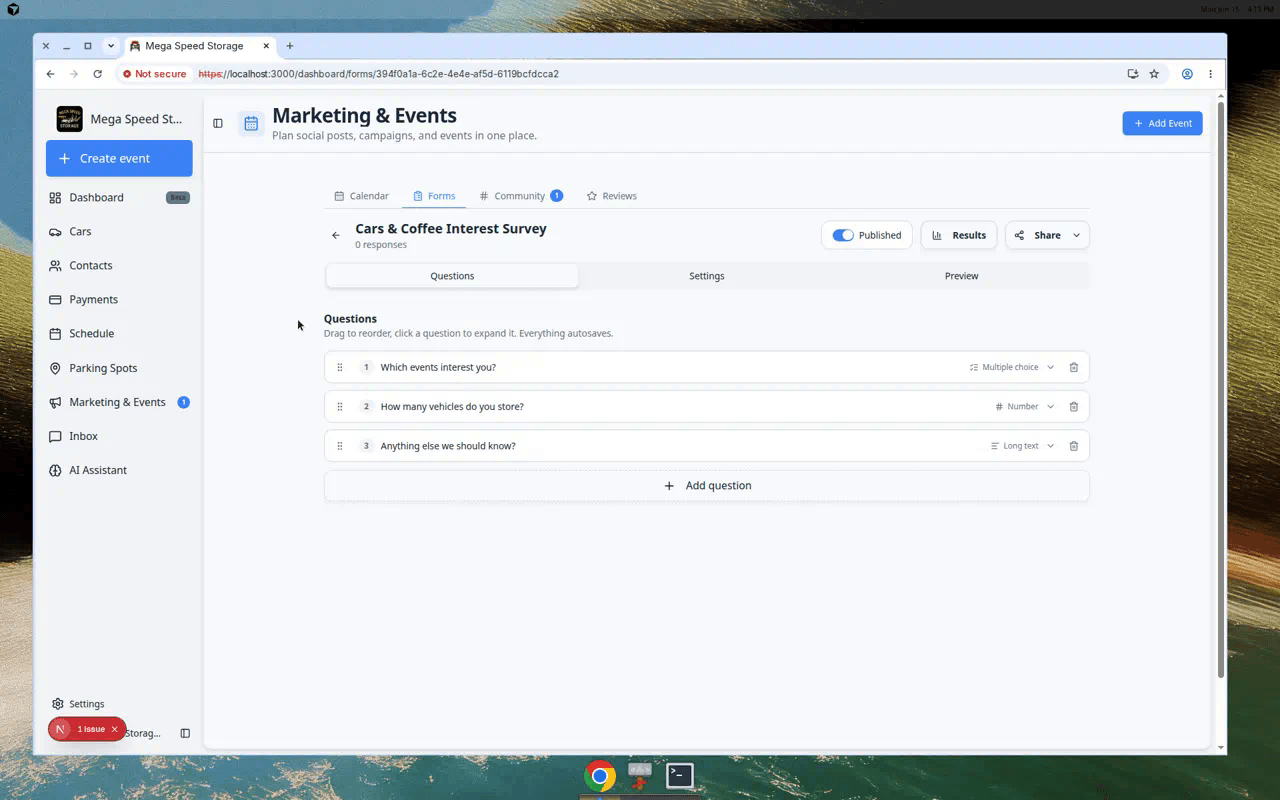Open the middle dock application icon

click(640, 775)
